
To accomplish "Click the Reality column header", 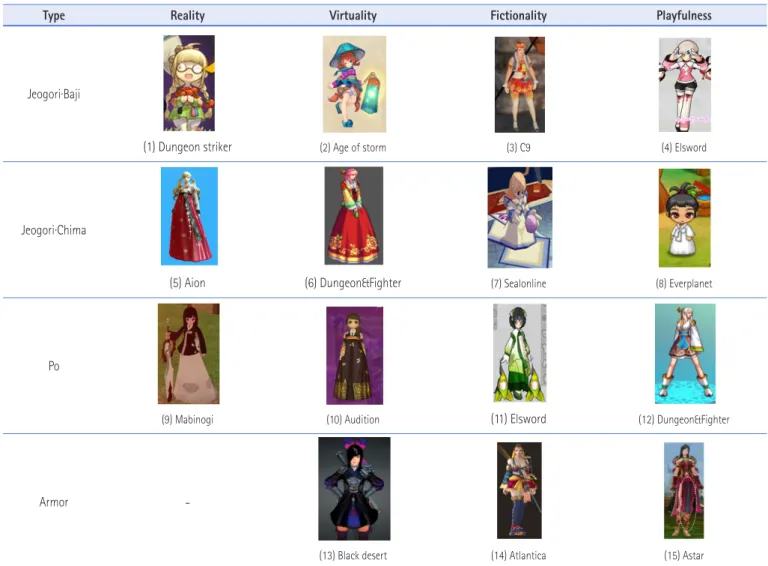I will 188,15.
